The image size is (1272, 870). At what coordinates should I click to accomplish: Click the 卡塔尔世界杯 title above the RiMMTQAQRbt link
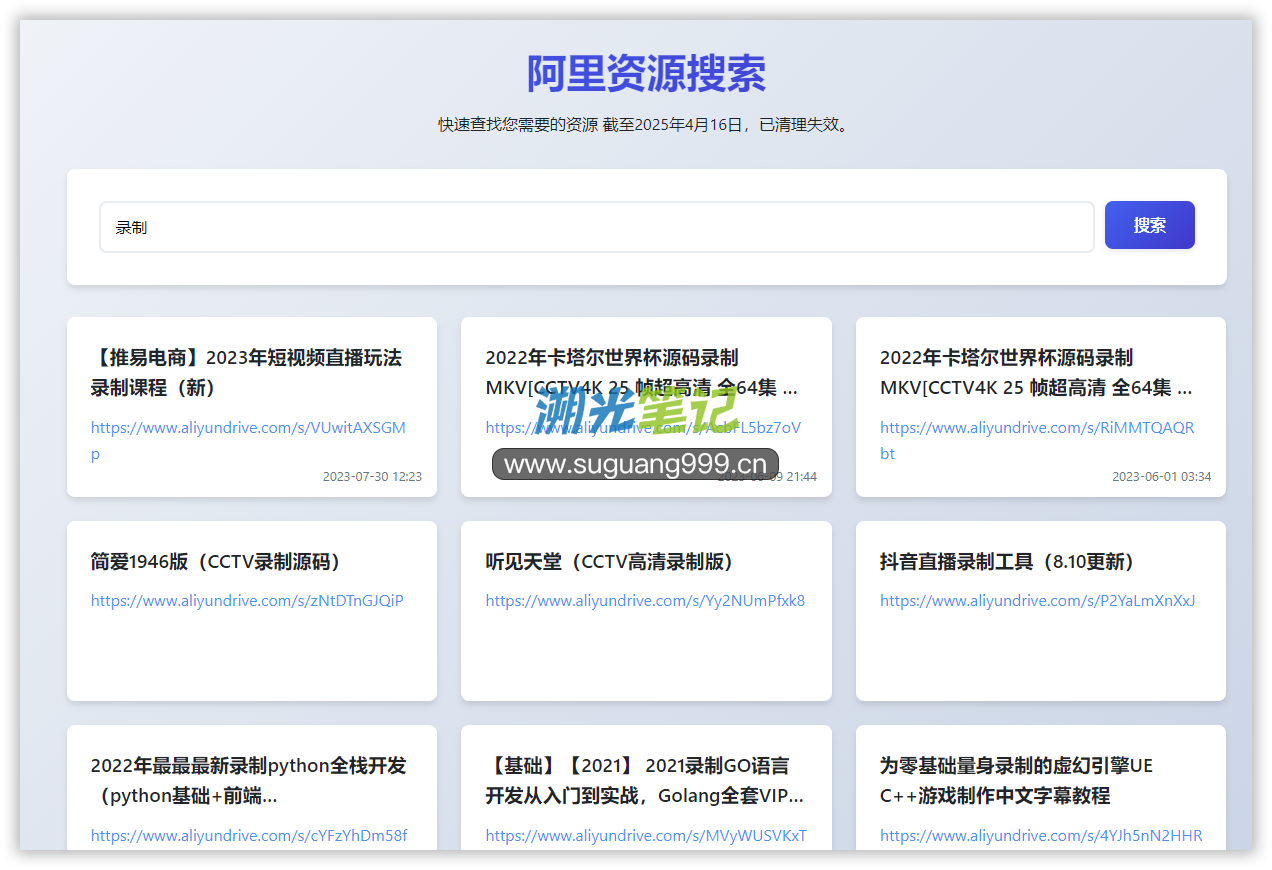tap(1036, 373)
